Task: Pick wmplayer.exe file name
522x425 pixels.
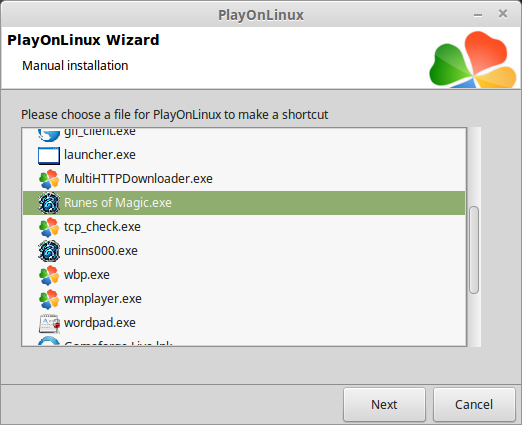Action: click(x=103, y=299)
